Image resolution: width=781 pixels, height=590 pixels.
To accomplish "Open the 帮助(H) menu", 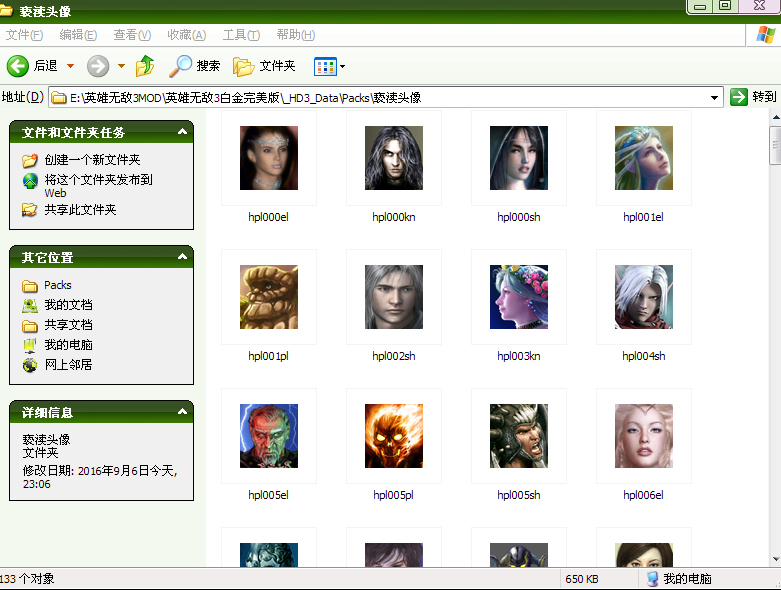I will click(x=295, y=35).
